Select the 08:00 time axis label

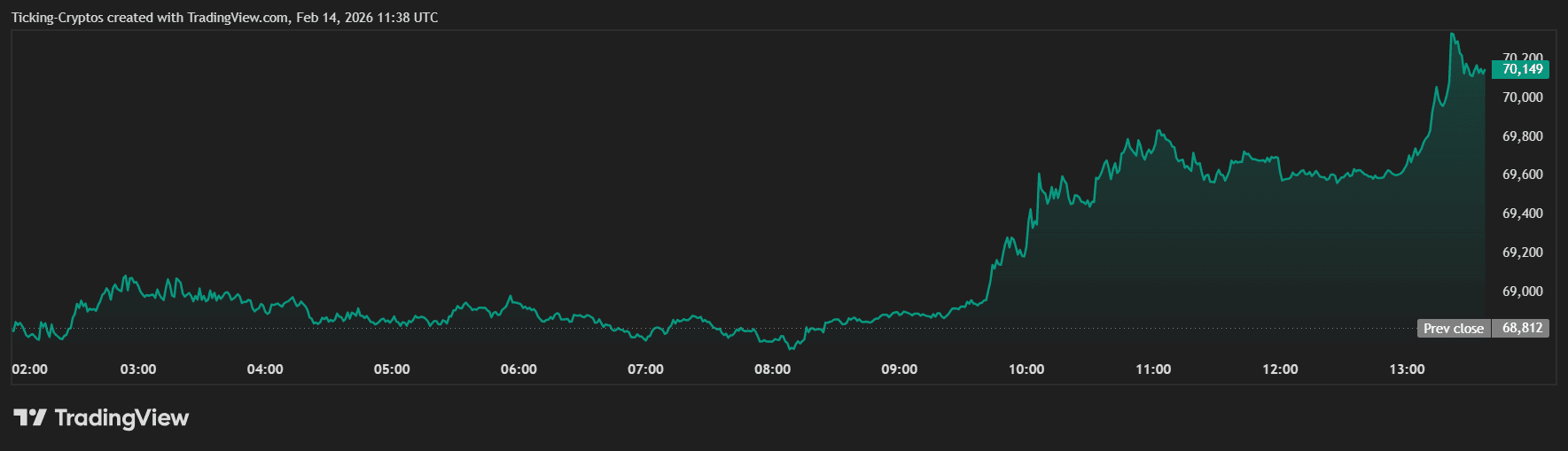click(x=772, y=369)
